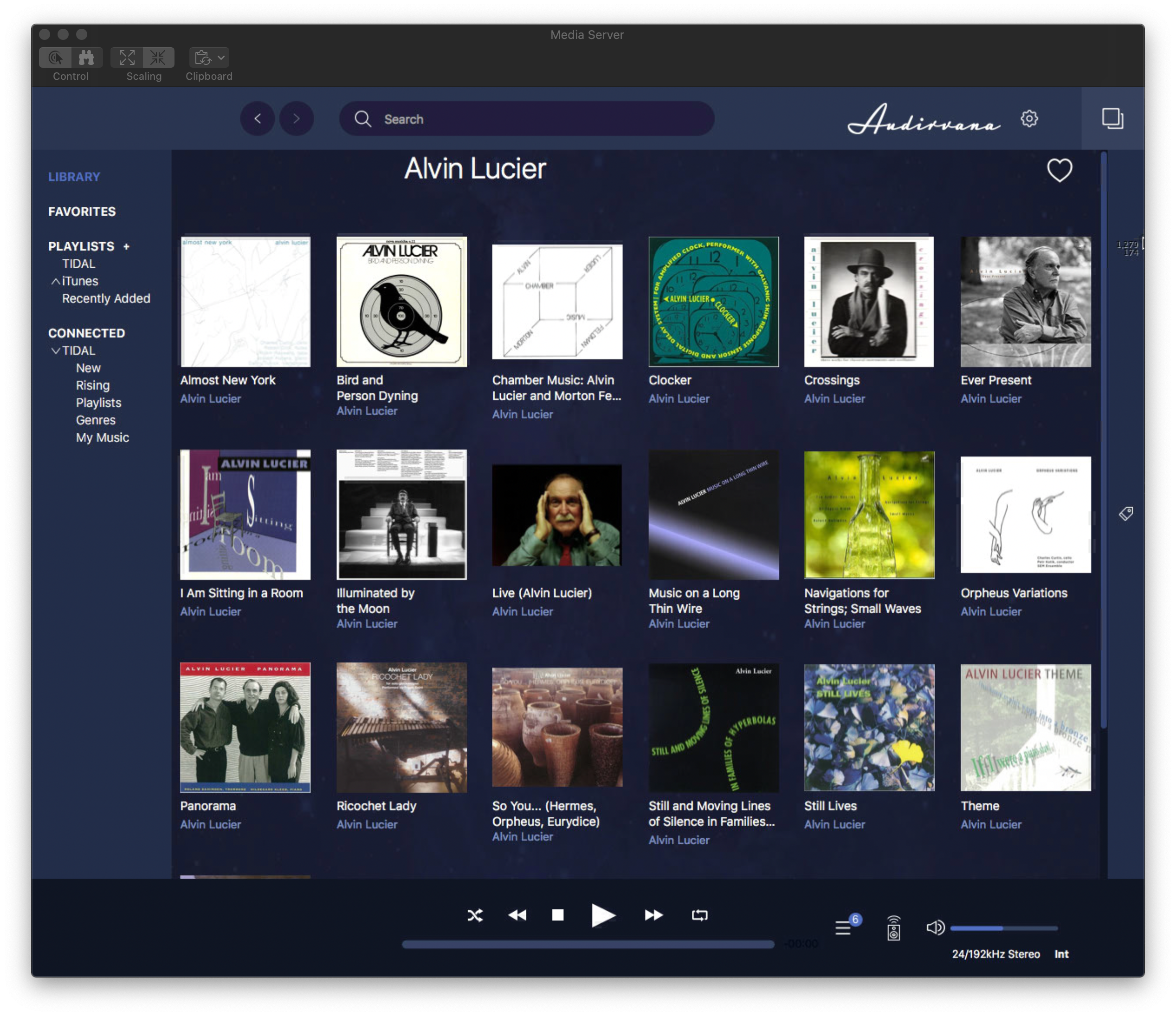Click Alvin Lucier artist link under Clocker

679,398
